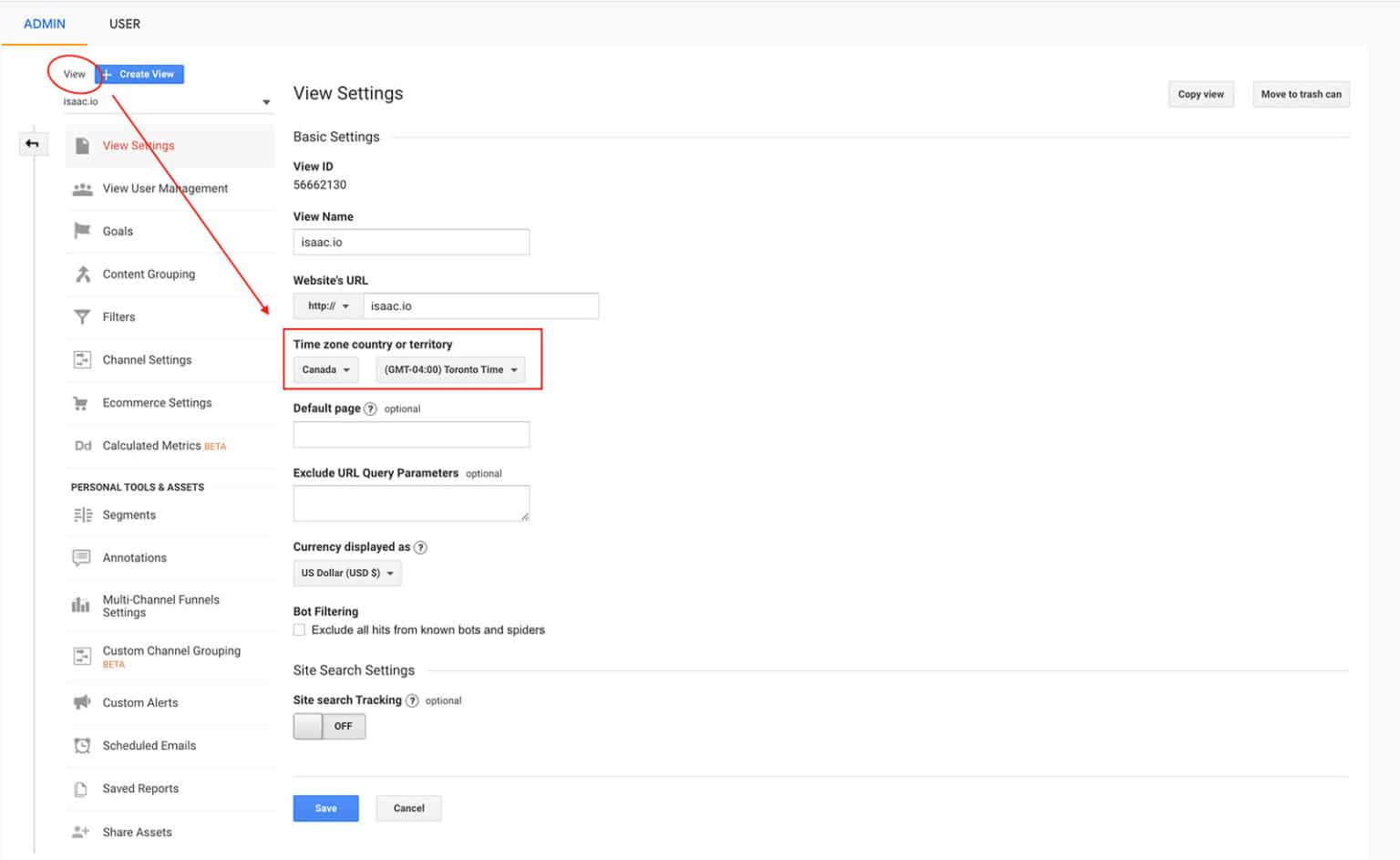Open the US Dollar currency dropdown
The width and height of the screenshot is (1400, 860).
346,573
